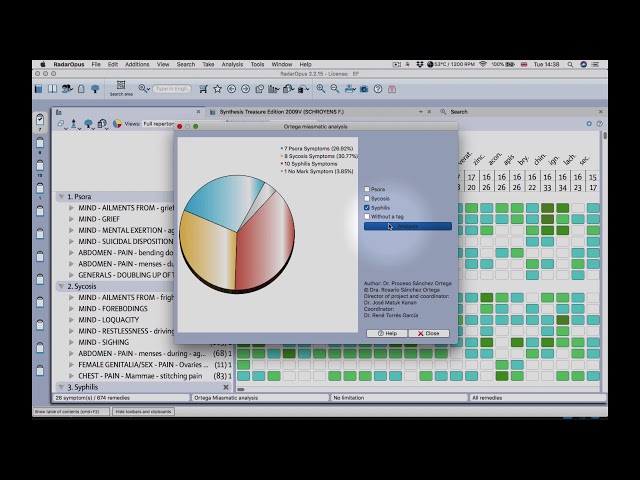640x480 pixels.
Task: Open help with the question mark icon
Action: pos(378,89)
